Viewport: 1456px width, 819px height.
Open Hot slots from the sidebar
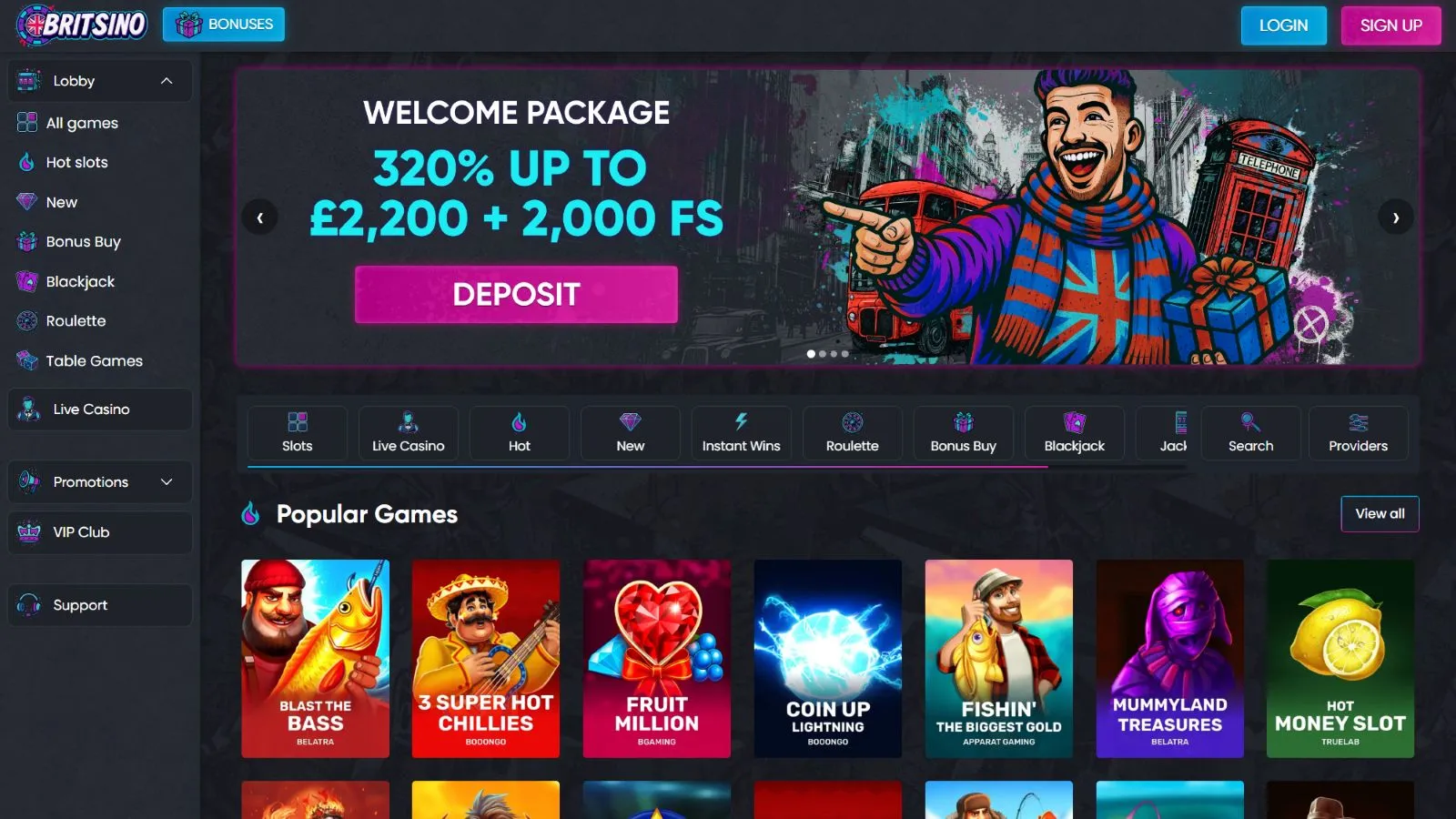(76, 162)
